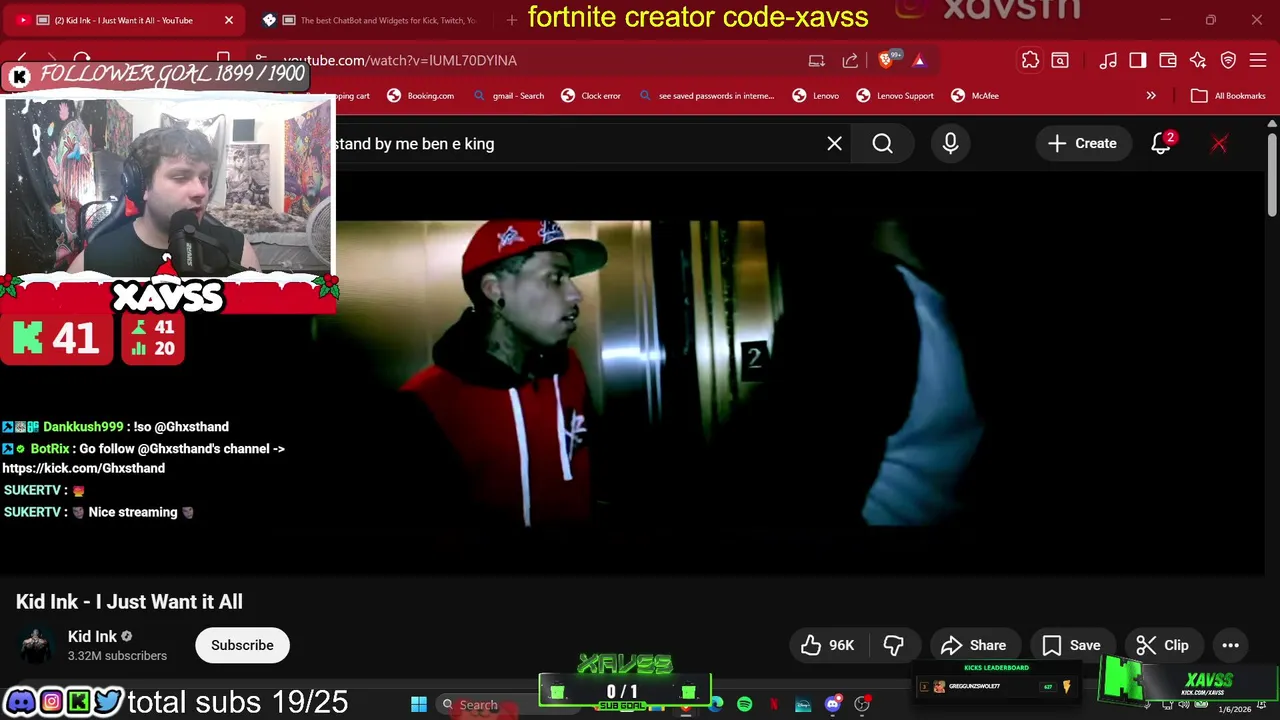Open YouTube notifications bell
Viewport: 1280px width, 720px height.
(x=1161, y=144)
